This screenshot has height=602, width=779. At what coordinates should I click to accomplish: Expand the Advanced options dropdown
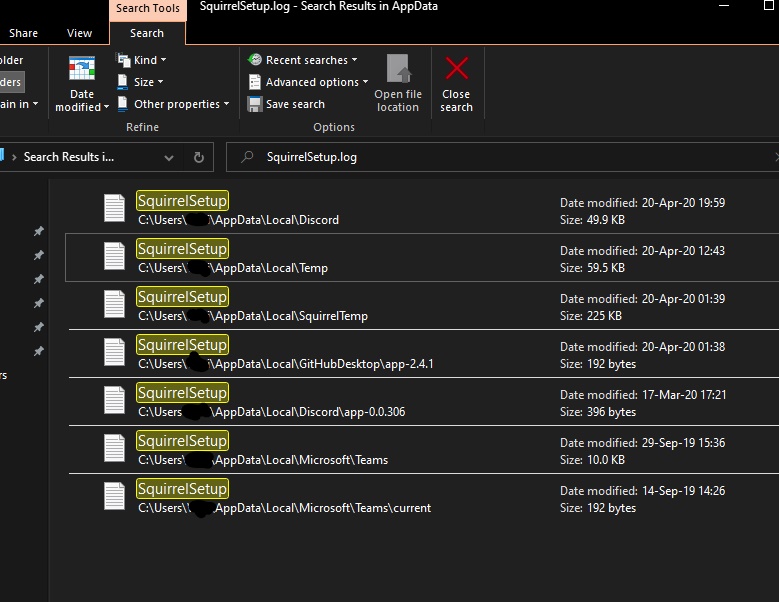366,82
